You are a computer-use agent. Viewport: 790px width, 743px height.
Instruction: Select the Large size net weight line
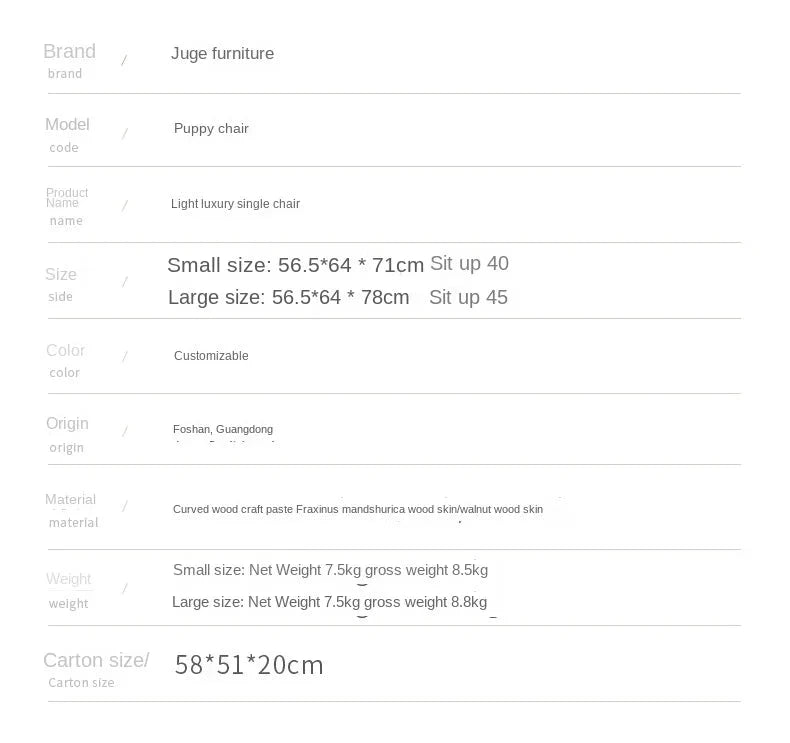(x=330, y=602)
